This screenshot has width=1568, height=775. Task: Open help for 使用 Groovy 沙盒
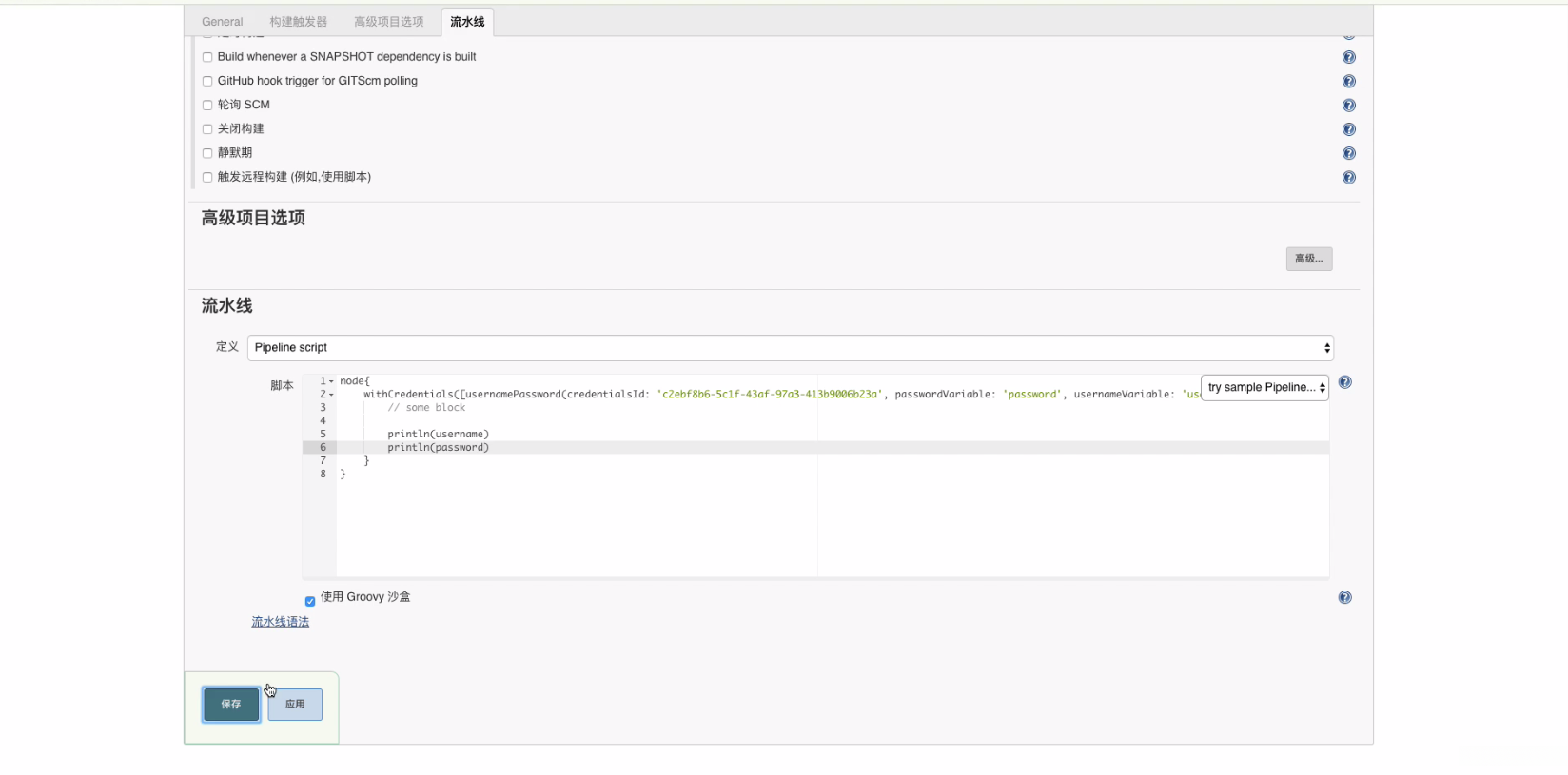1344,597
